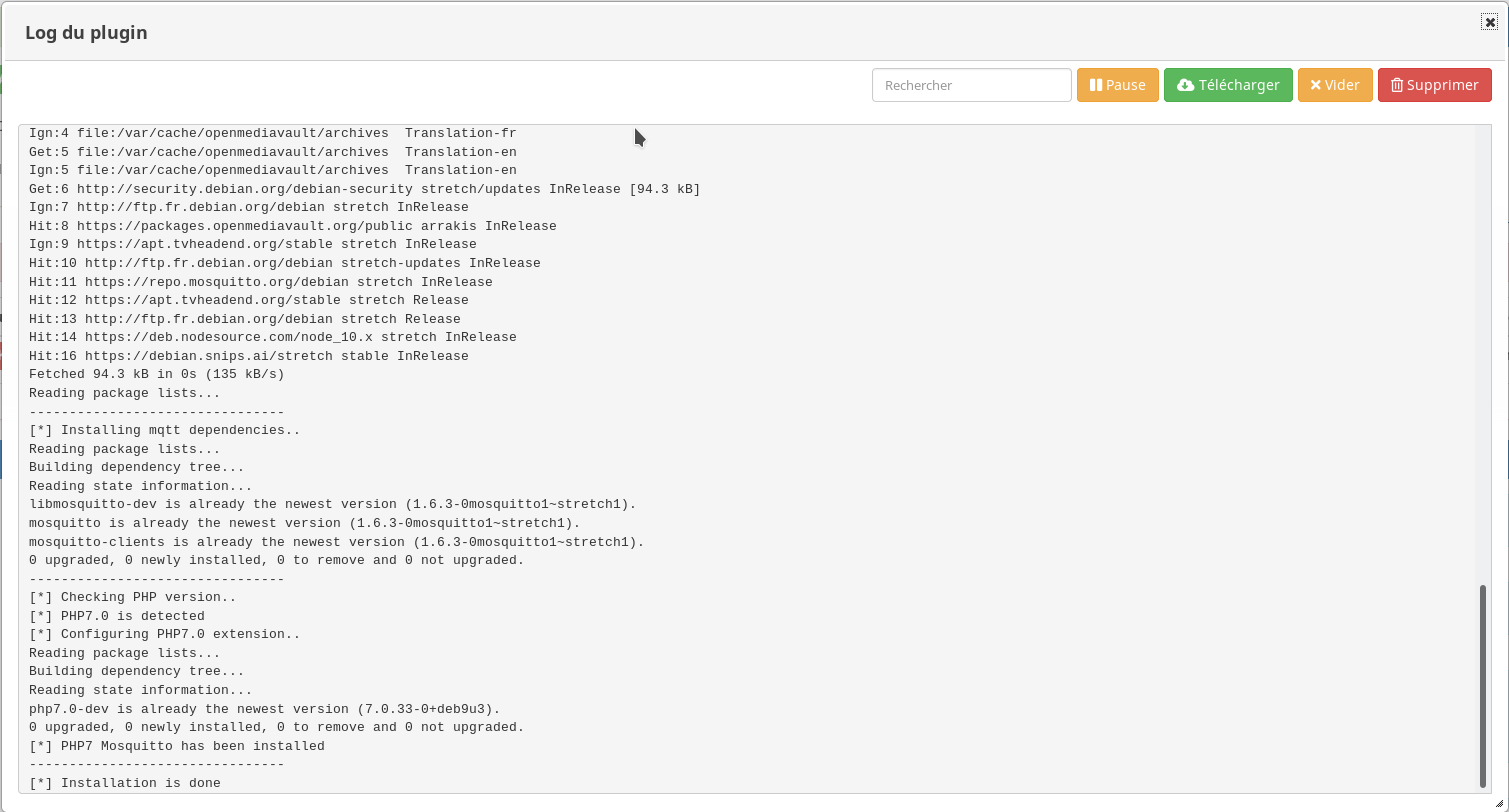Viewport: 1509px width, 812px height.
Task: Click the Ign:7 ftp.fr.debian.org InRelease line
Action: click(249, 207)
